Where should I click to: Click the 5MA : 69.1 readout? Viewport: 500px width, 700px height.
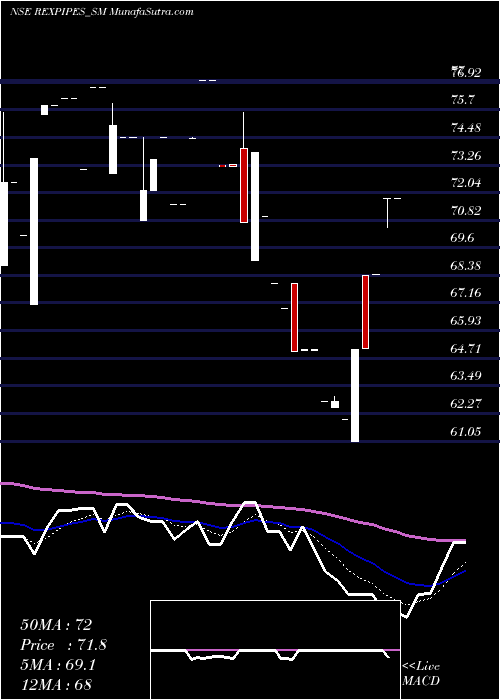point(58,664)
